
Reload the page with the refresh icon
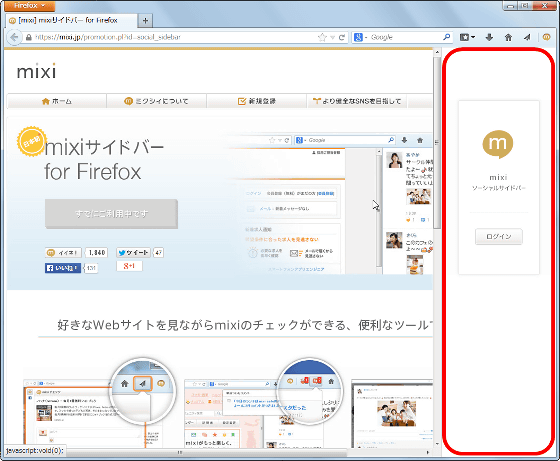(x=342, y=37)
